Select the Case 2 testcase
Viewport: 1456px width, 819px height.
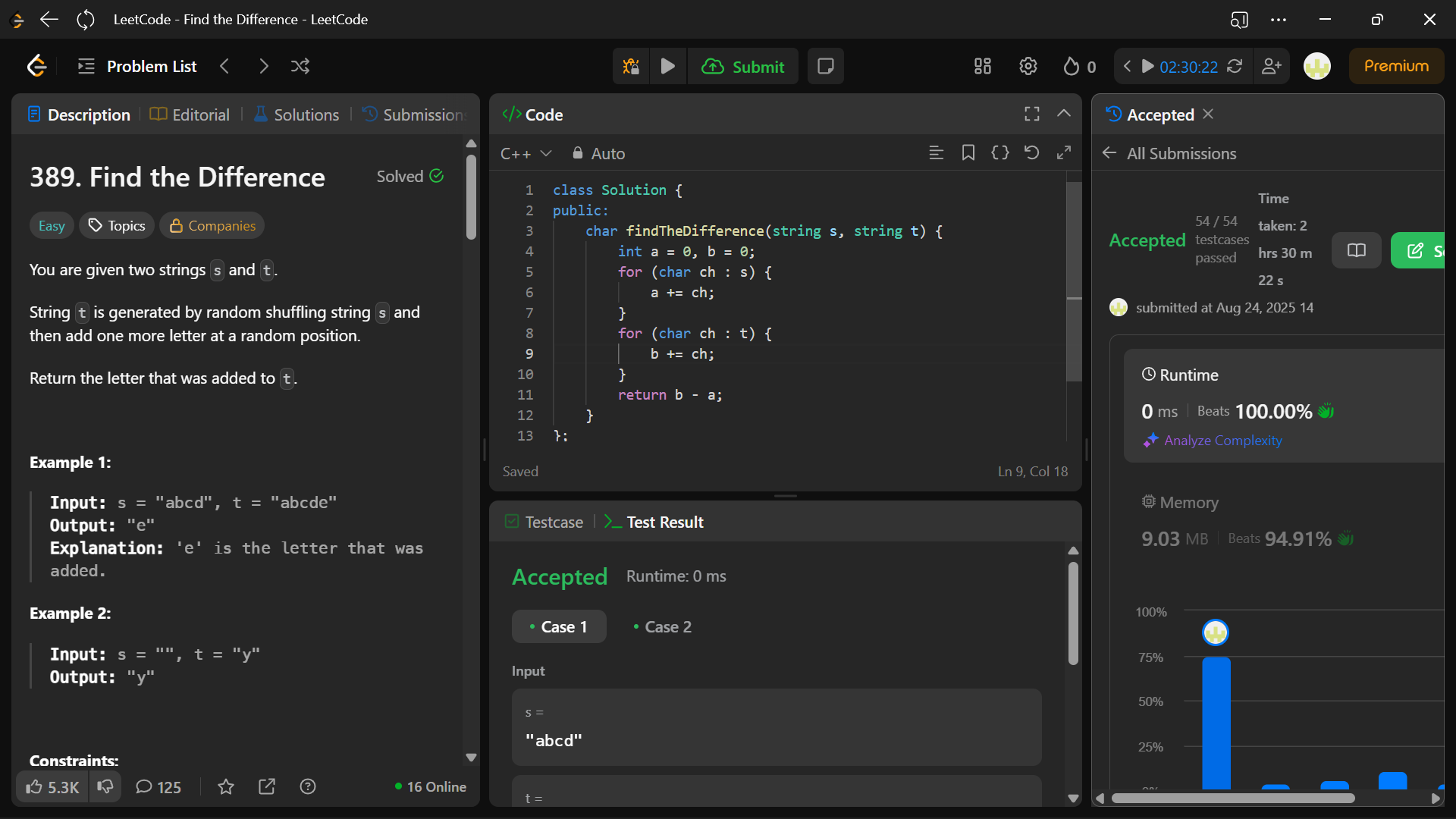tap(662, 627)
